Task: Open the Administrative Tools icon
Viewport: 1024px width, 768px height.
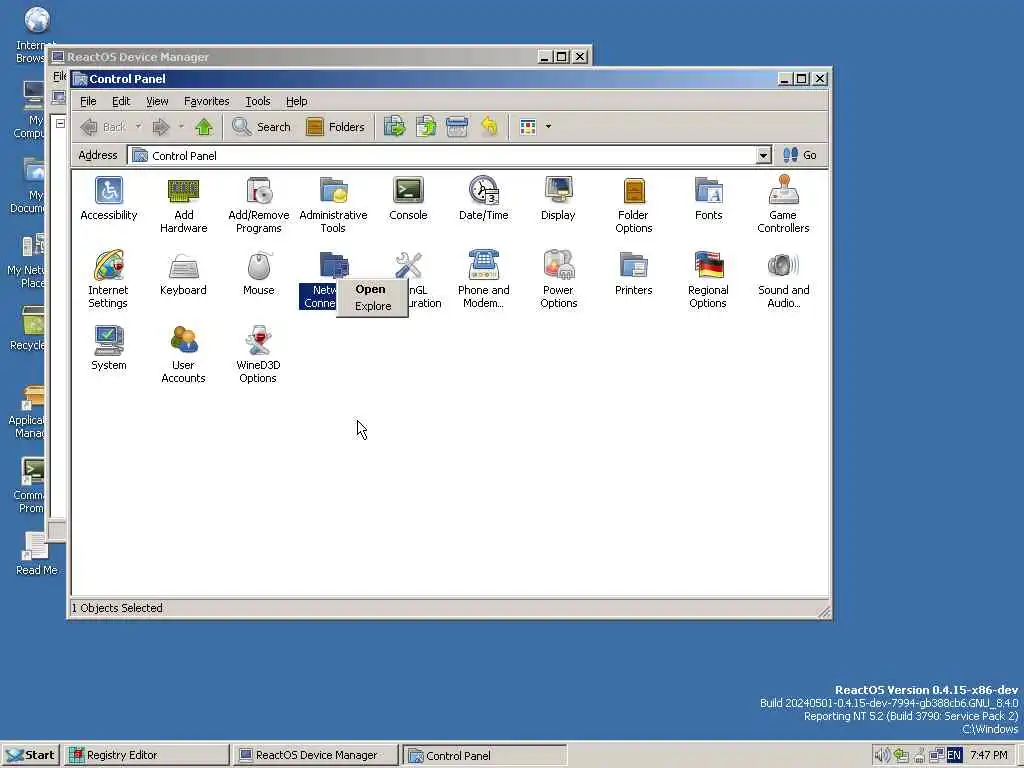Action: 333,205
